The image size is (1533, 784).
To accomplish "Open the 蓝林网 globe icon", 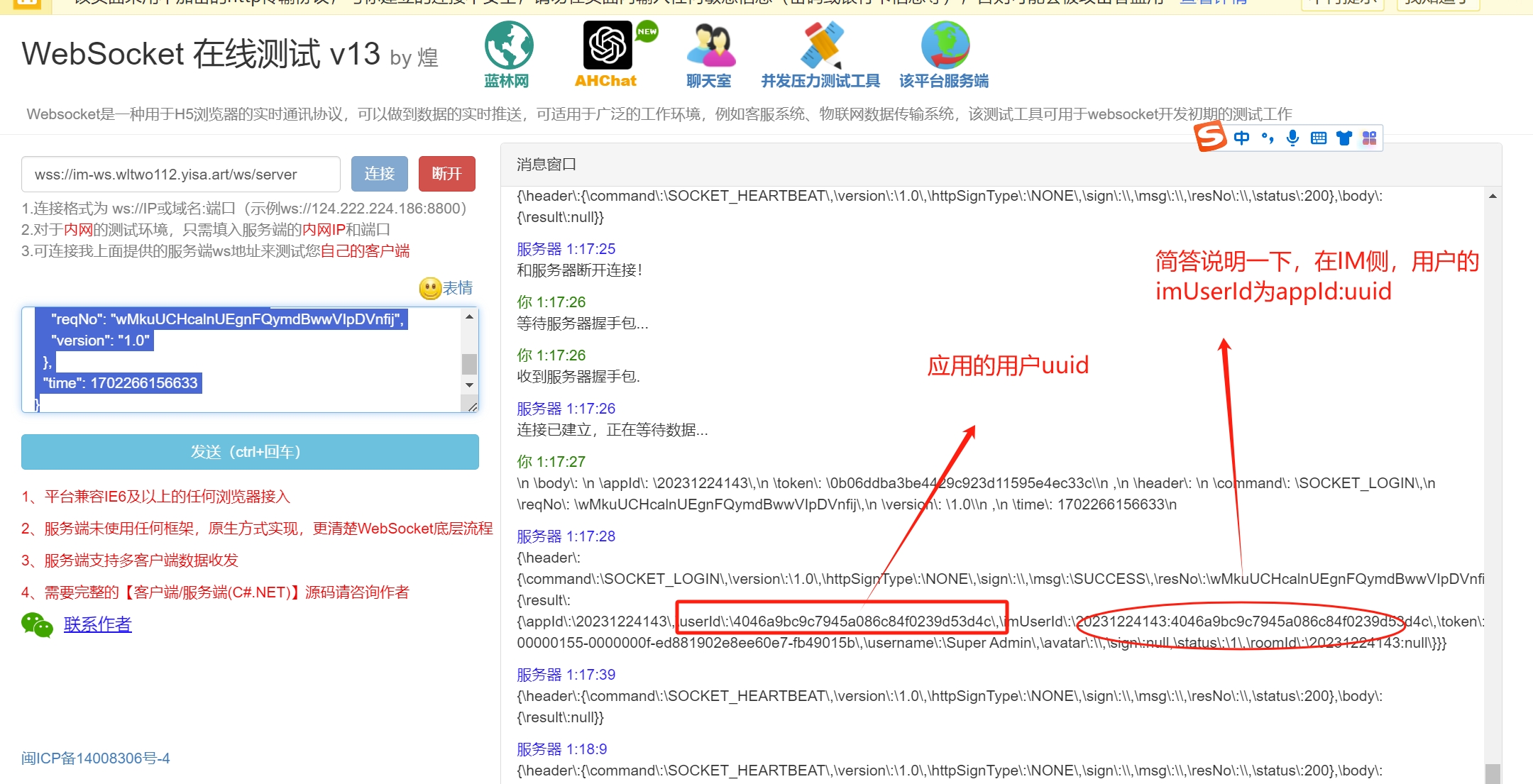I will (x=508, y=45).
